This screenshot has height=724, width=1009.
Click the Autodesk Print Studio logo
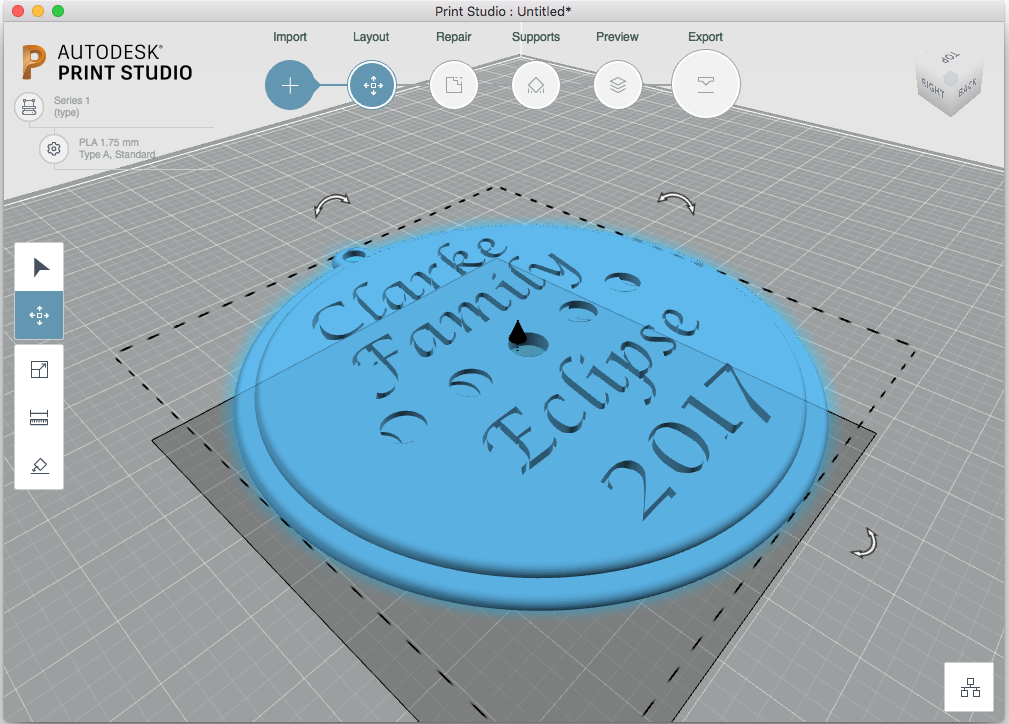coord(107,62)
